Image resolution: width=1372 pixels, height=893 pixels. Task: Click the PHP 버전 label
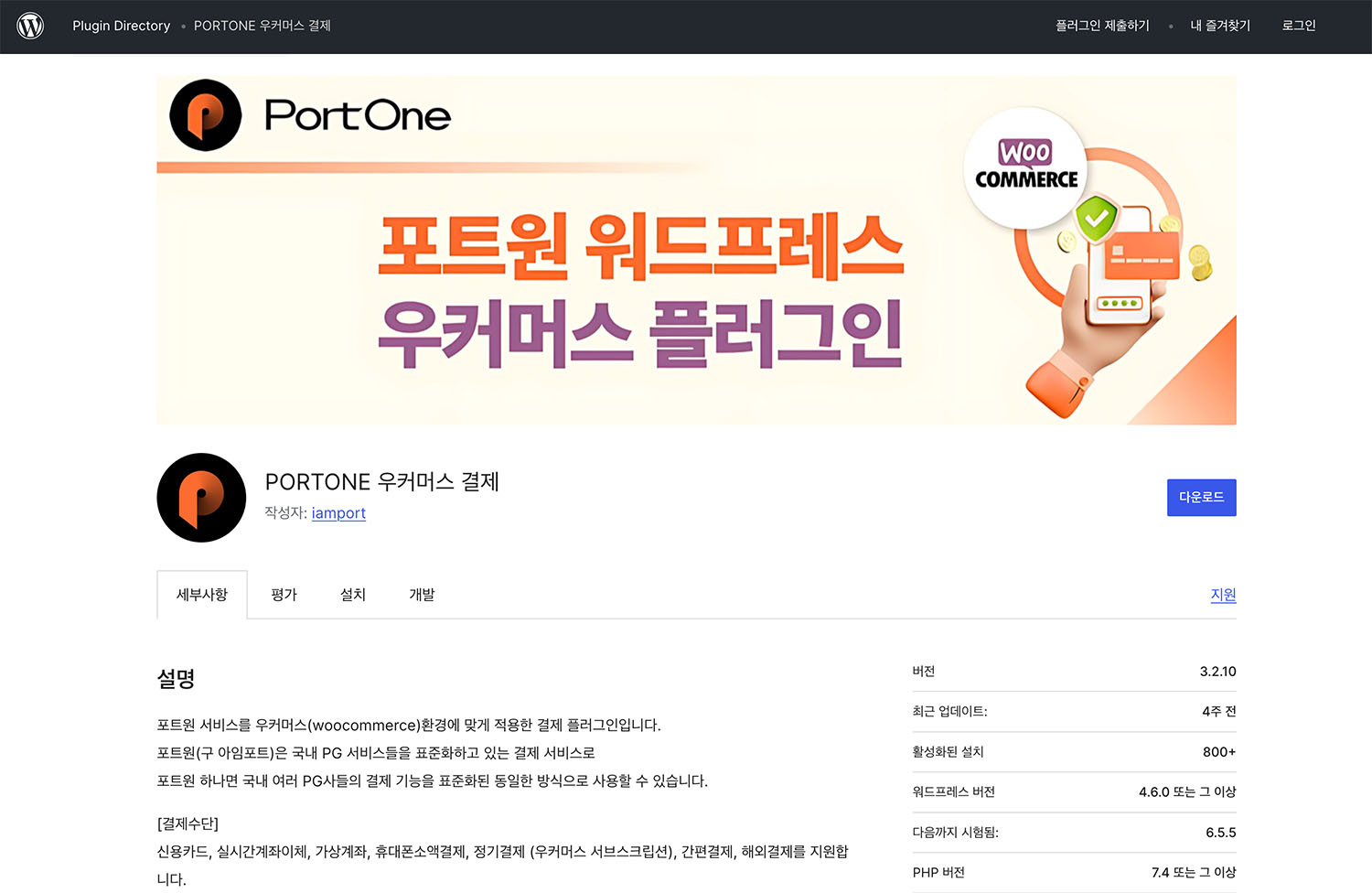tap(938, 873)
